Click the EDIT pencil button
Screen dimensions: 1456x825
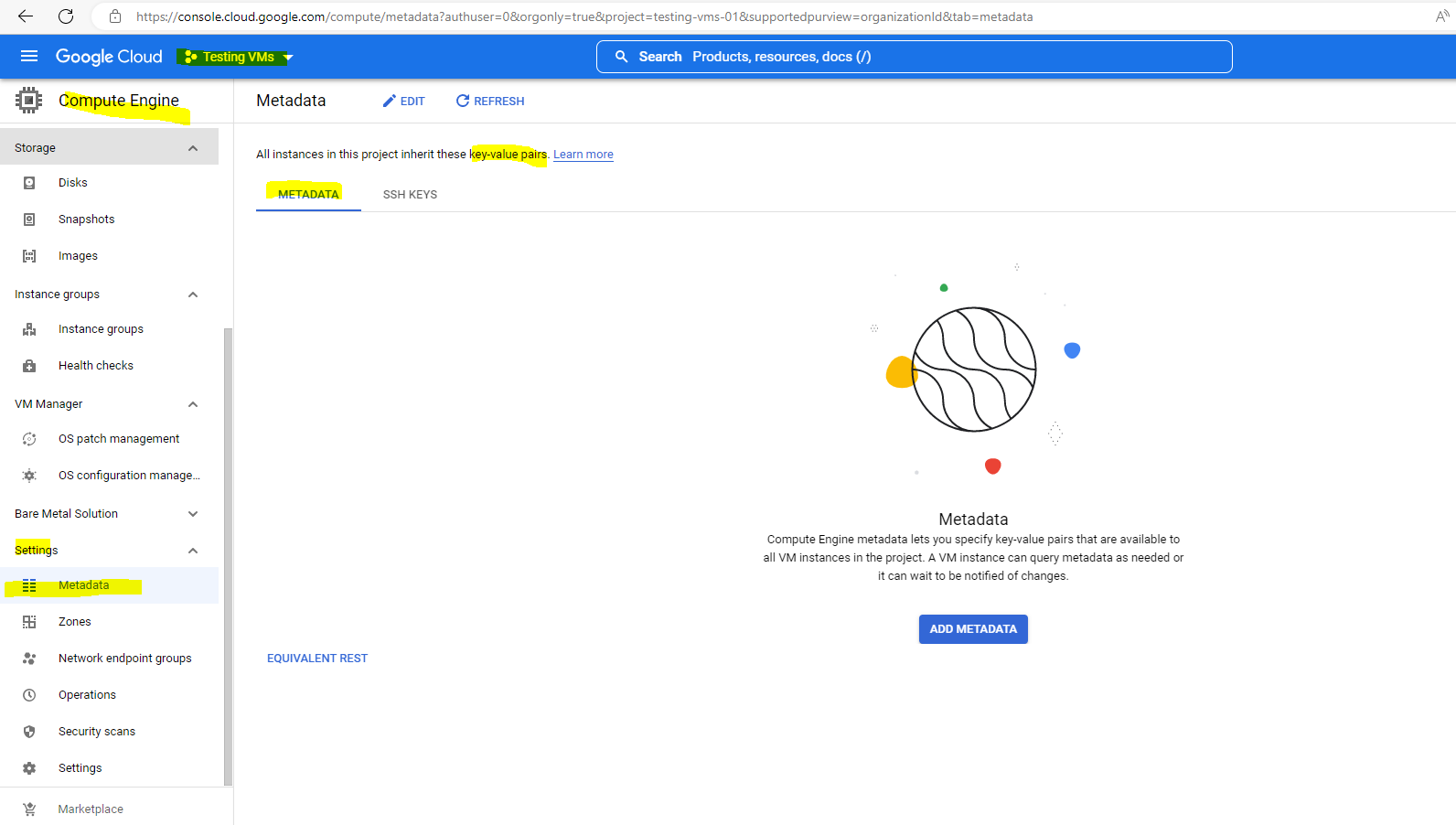(x=403, y=102)
